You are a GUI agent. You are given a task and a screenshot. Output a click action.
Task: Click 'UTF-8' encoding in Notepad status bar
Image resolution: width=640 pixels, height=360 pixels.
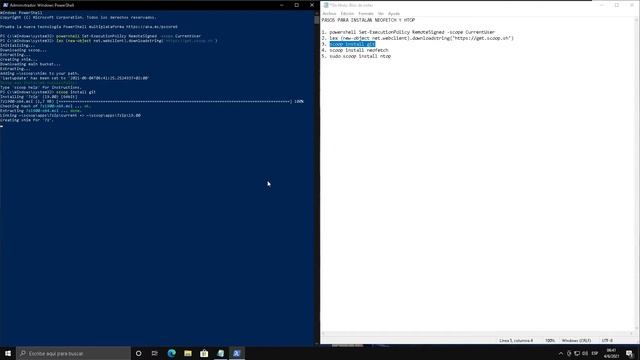607,340
